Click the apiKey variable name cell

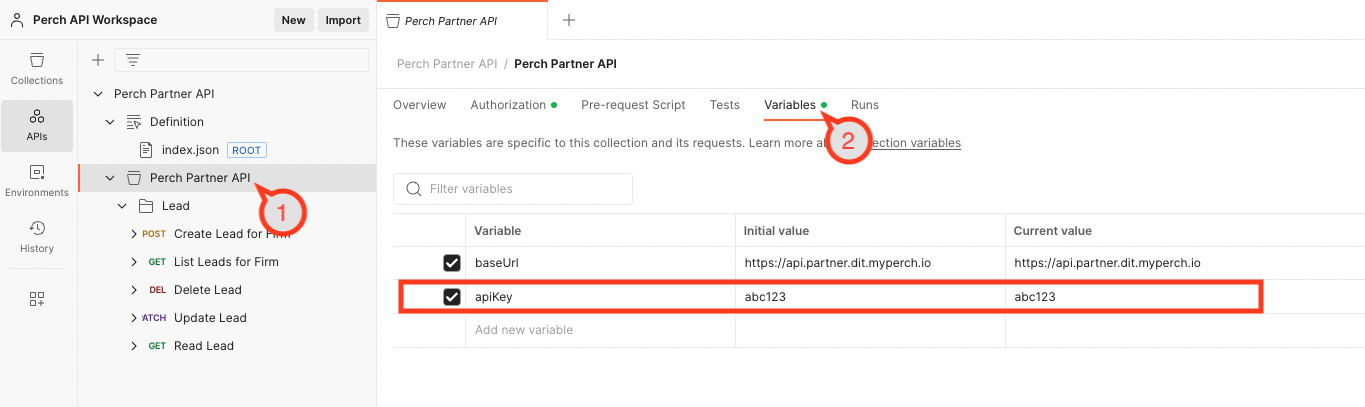[600, 297]
